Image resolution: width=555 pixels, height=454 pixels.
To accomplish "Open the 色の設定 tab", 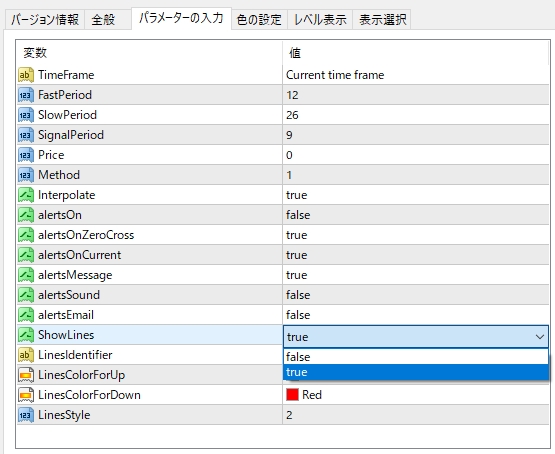I will click(259, 19).
